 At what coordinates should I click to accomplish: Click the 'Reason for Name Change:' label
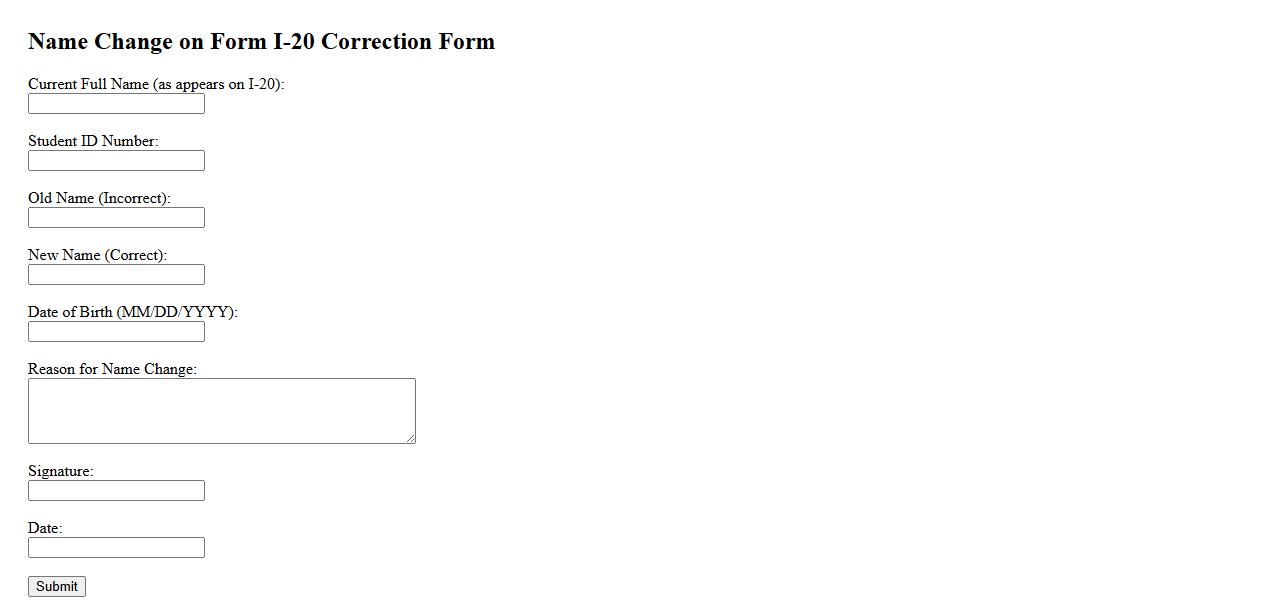coord(112,369)
